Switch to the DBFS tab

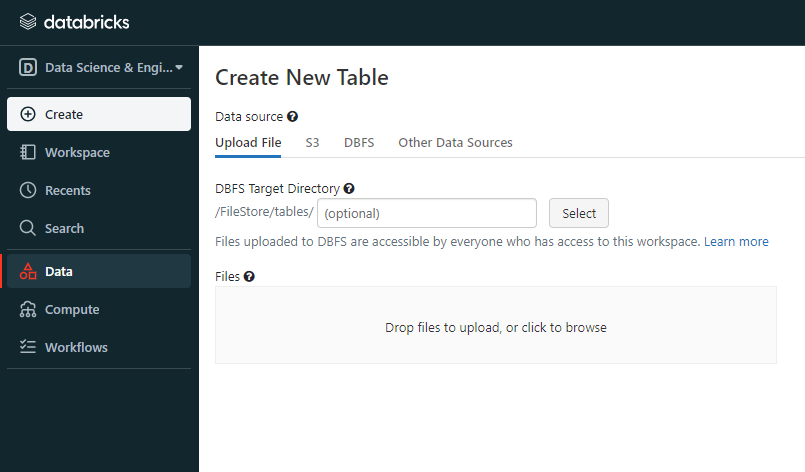[x=359, y=142]
